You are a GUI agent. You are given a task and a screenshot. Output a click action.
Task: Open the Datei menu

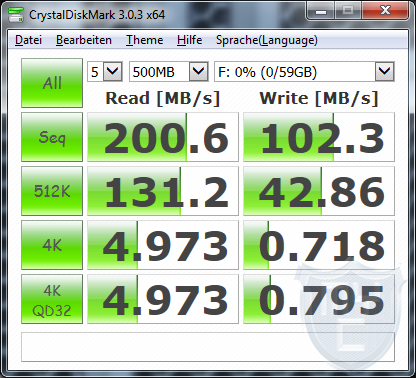[28, 40]
